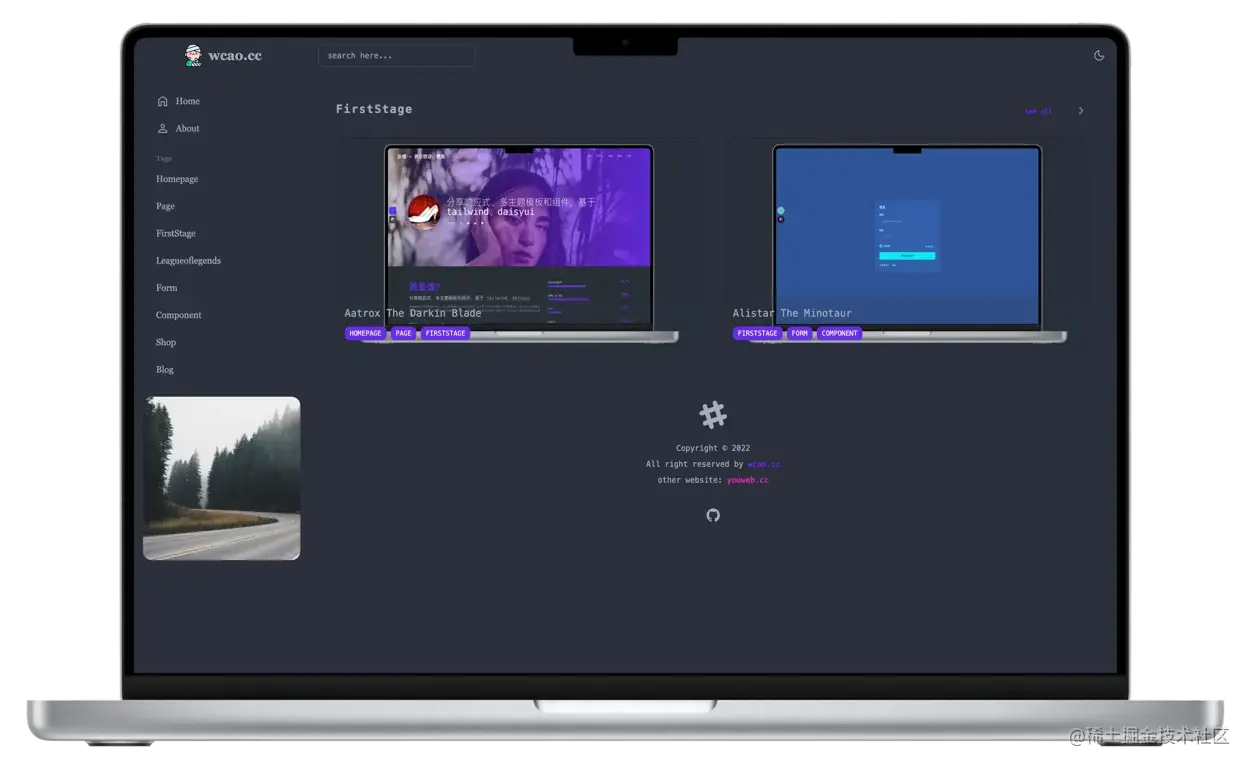This screenshot has width=1251, height=768.
Task: Click the 'Copyright © 2022' footer text
Action: point(713,448)
